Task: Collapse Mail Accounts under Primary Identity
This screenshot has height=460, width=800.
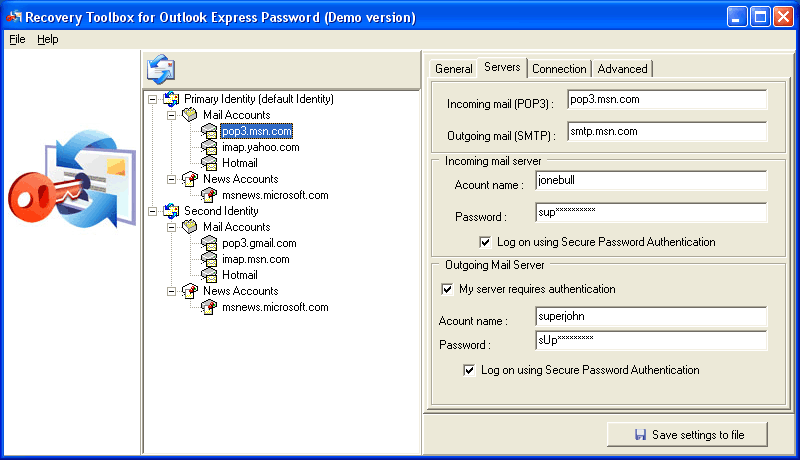Action: click(171, 115)
